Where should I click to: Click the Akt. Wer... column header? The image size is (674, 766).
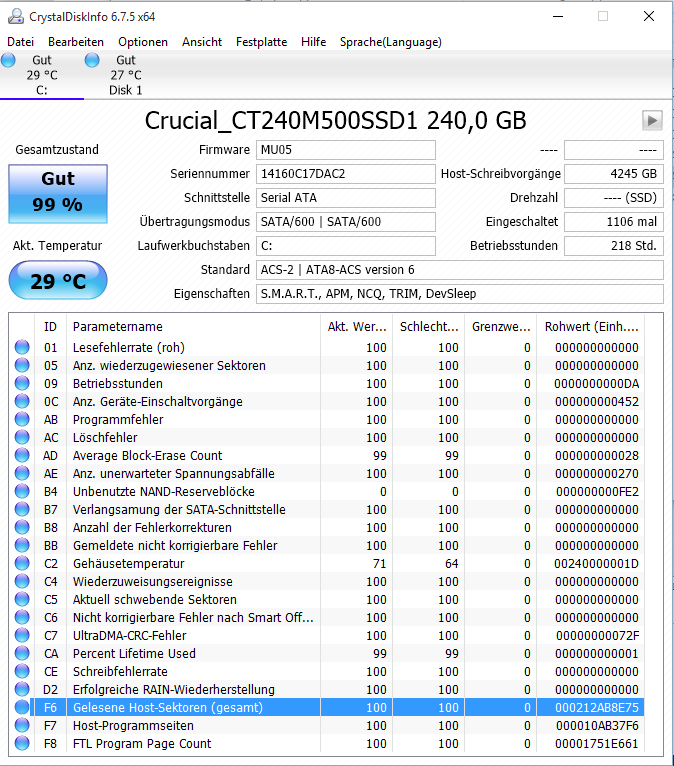coord(357,326)
